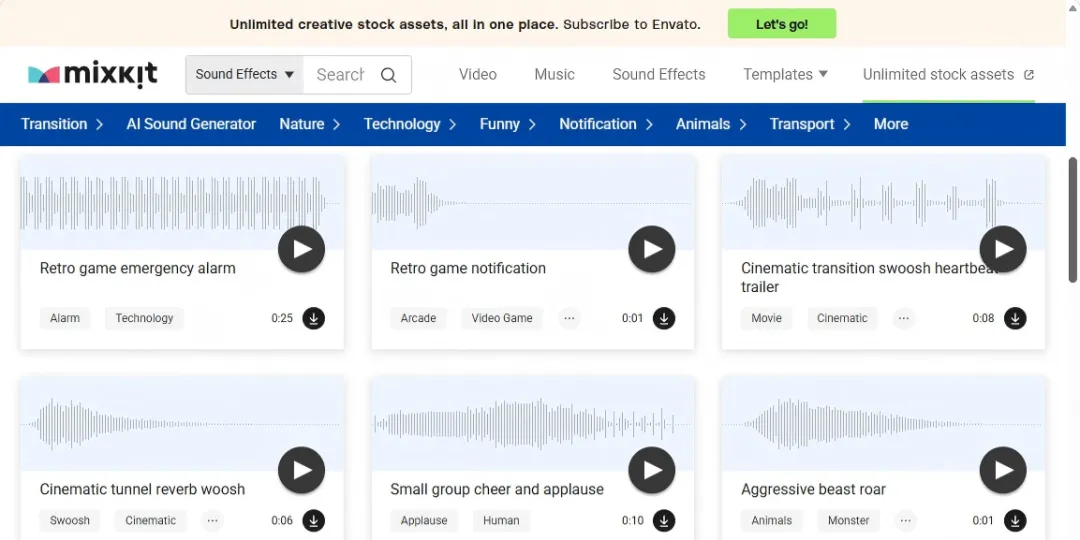Open Sound Effects search category dropdown
This screenshot has height=540, width=1080.
pyautogui.click(x=245, y=74)
